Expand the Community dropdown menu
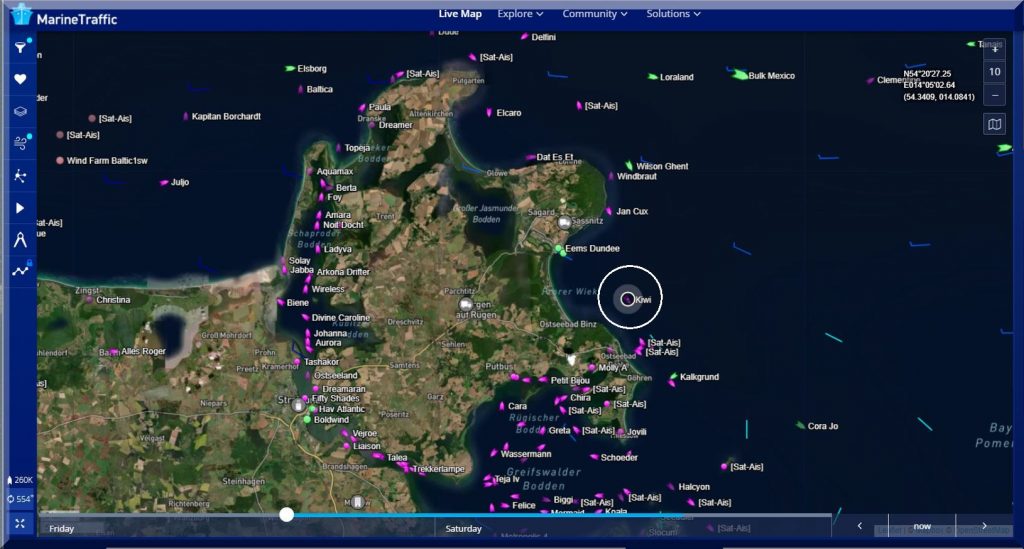Image resolution: width=1024 pixels, height=549 pixels. [x=595, y=14]
